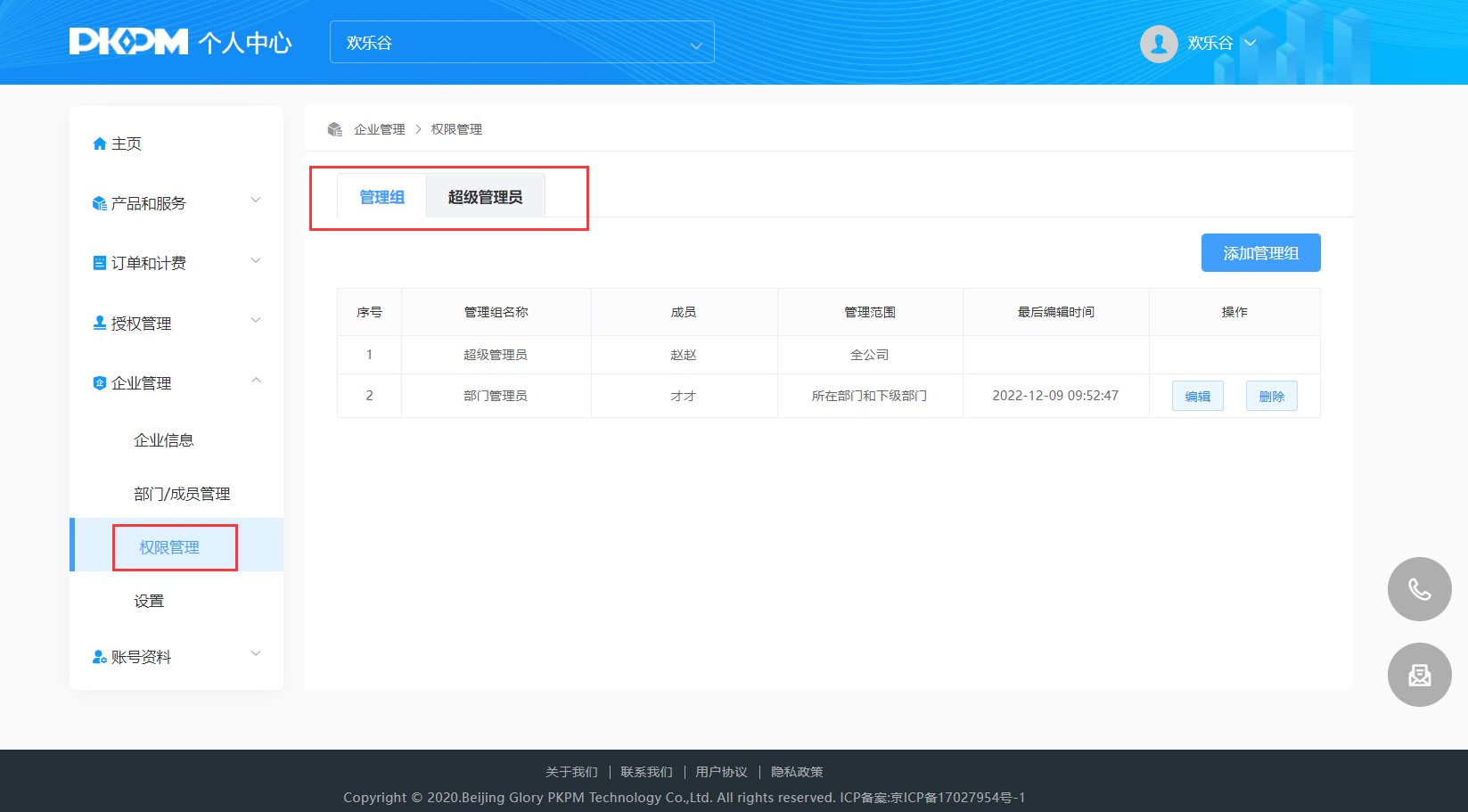
Task: Edit the 部门管理员 group row
Action: 1197,397
